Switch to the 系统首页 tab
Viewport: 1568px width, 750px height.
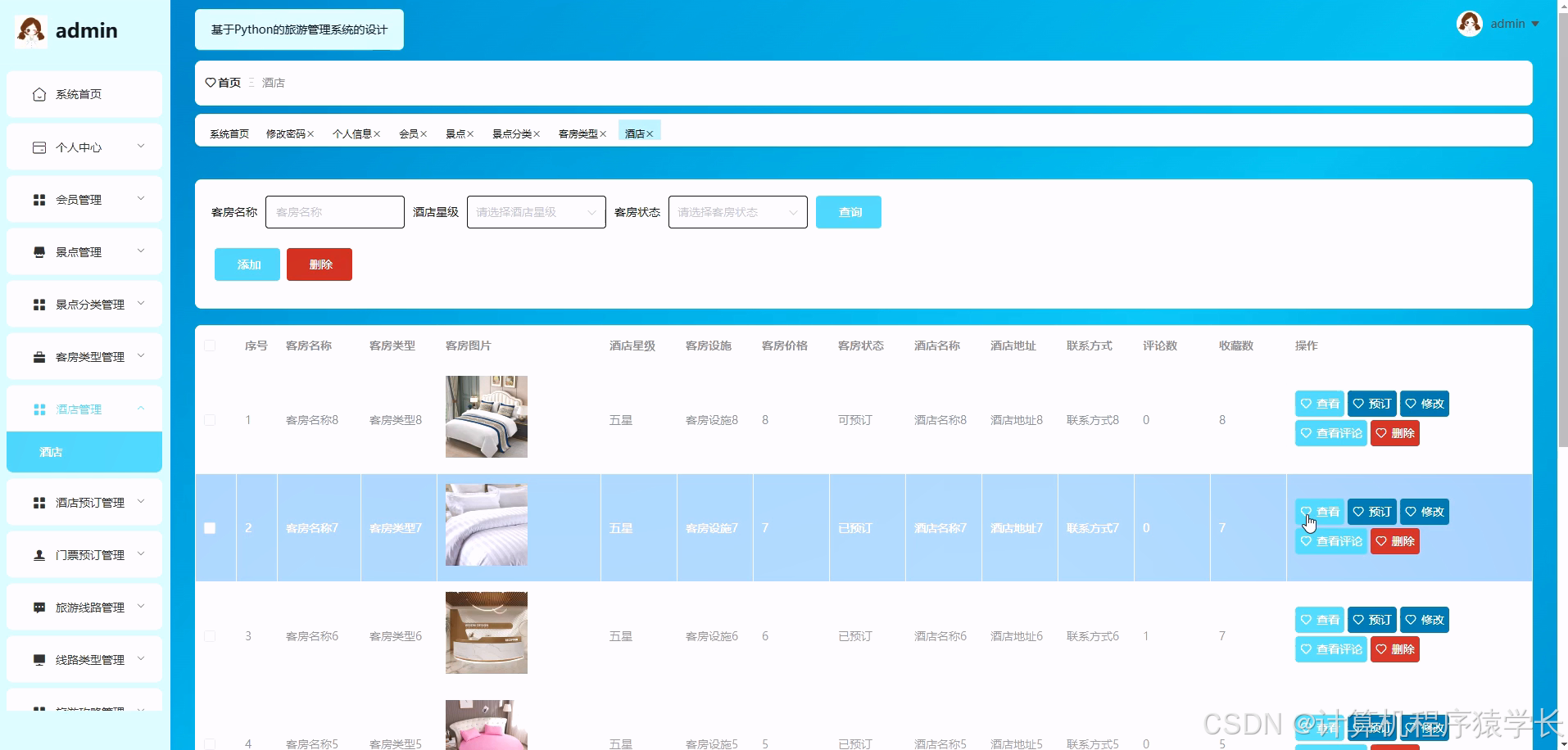tap(229, 134)
